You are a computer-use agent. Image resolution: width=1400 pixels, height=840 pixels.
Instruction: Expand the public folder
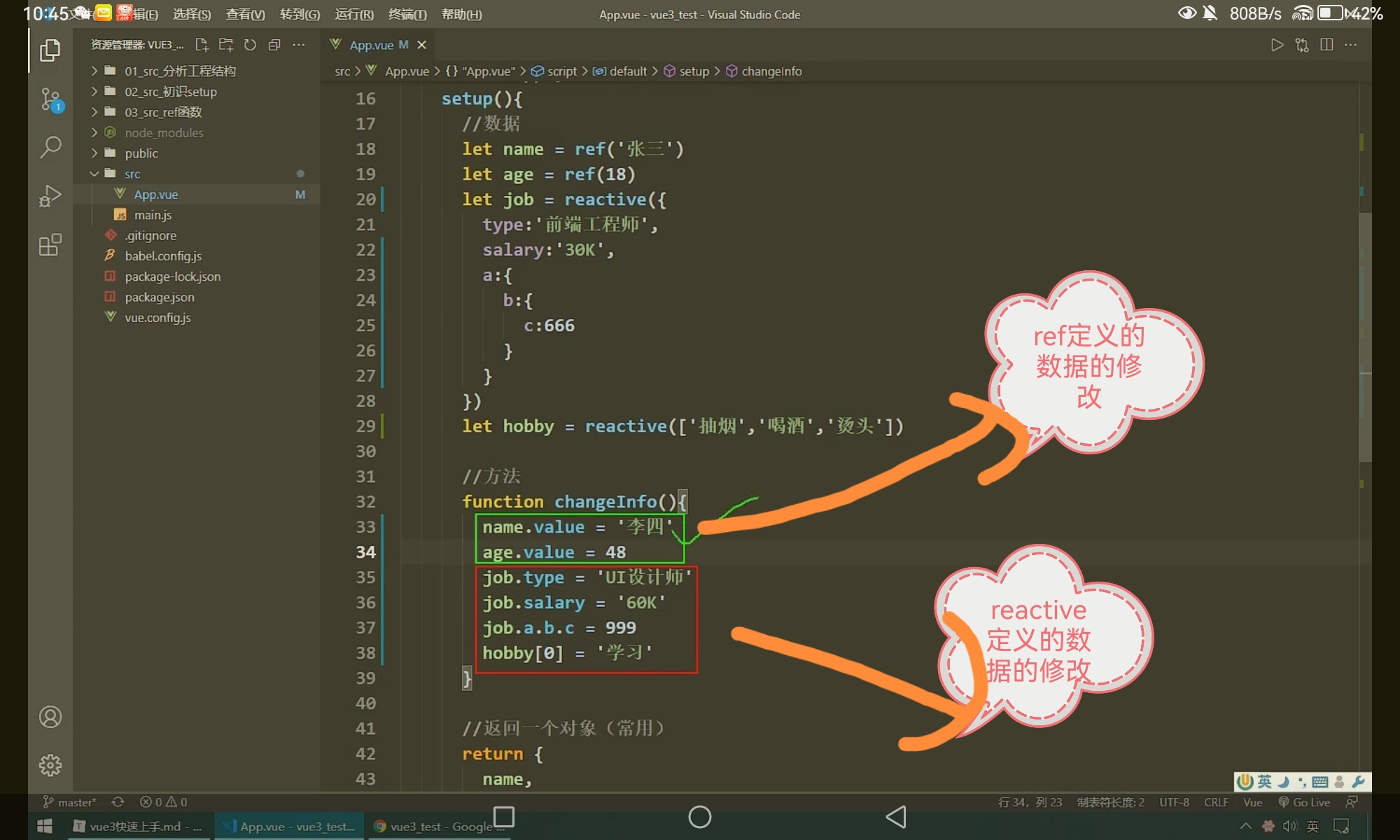(141, 153)
